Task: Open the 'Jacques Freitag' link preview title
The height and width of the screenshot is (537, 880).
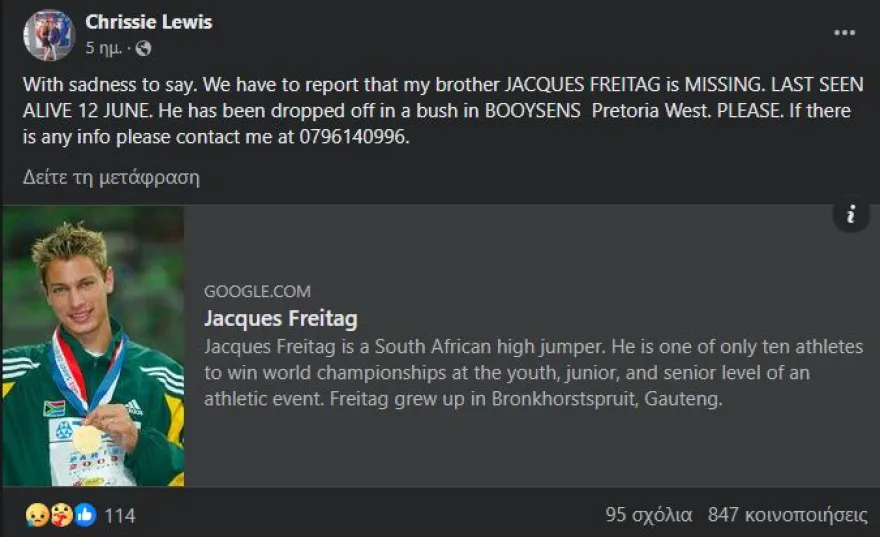Action: pyautogui.click(x=281, y=319)
